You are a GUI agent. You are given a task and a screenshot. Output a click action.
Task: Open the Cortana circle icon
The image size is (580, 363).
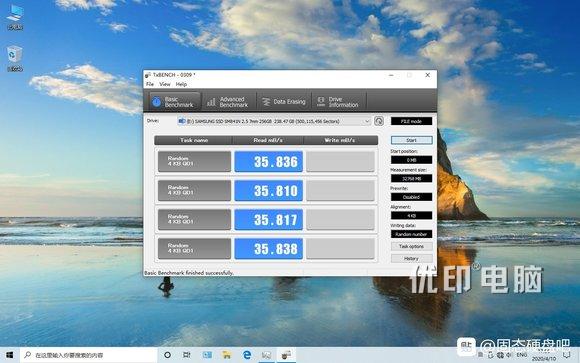pos(167,355)
